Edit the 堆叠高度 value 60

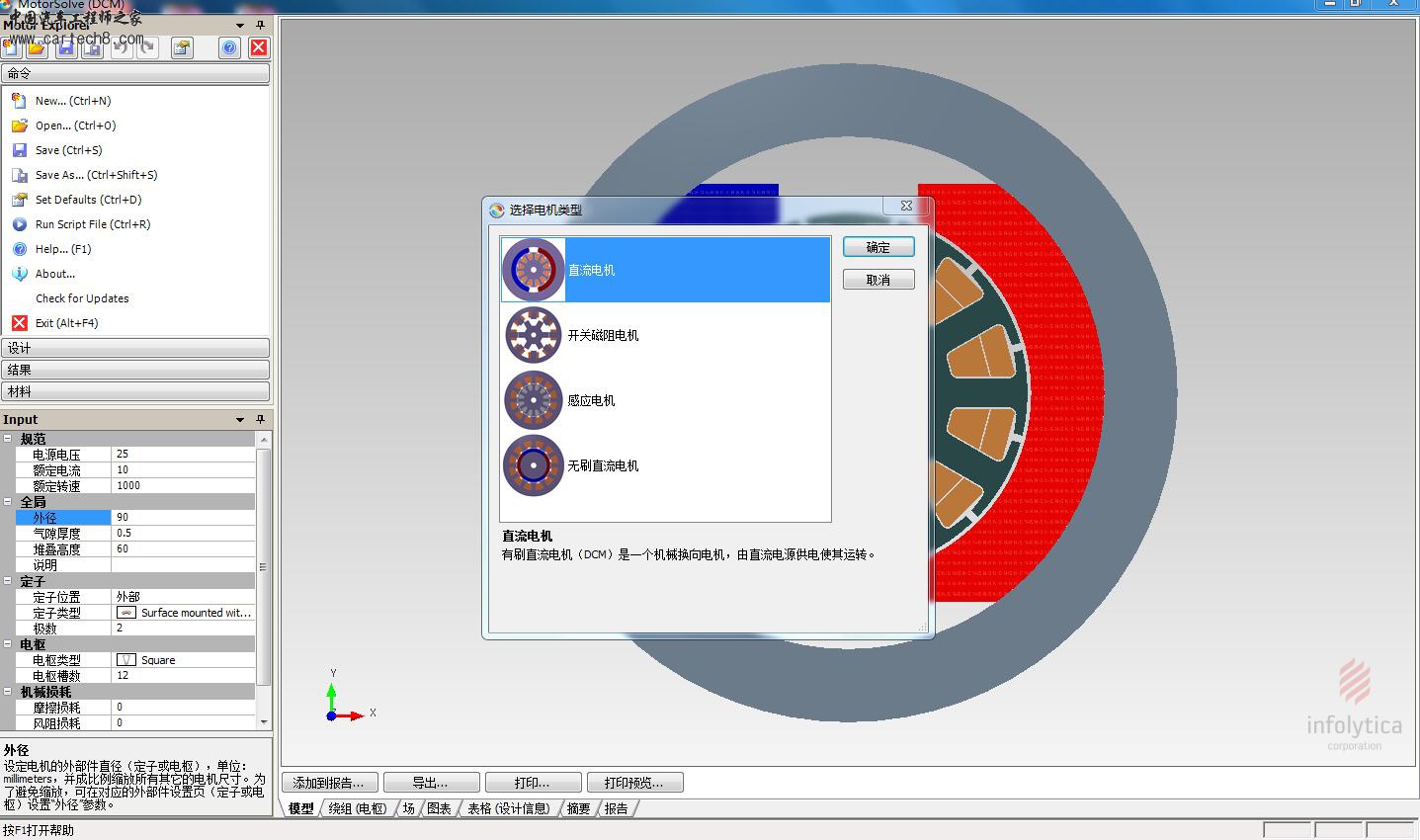(183, 549)
